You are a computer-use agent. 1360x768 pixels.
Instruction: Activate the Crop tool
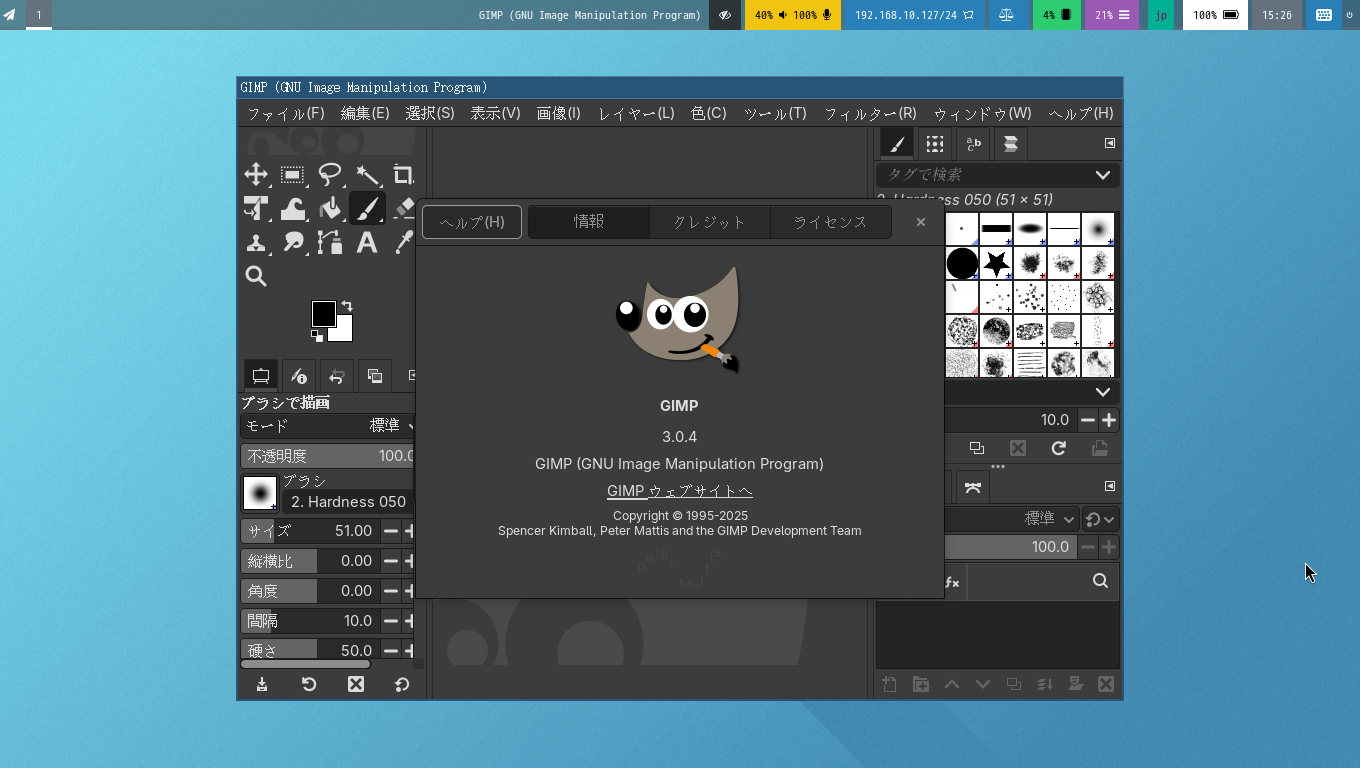[x=403, y=175]
